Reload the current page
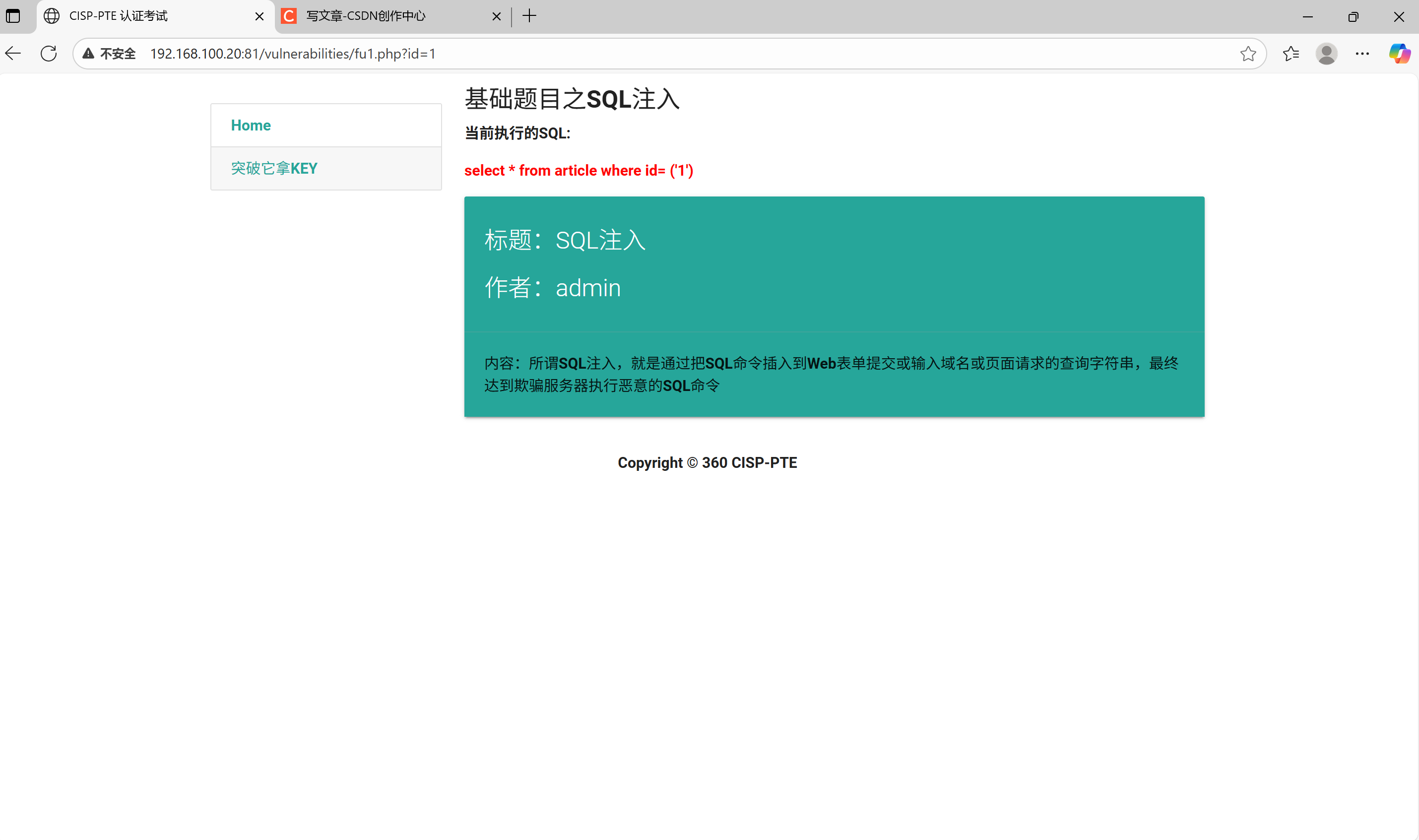The image size is (1419, 840). (x=49, y=53)
